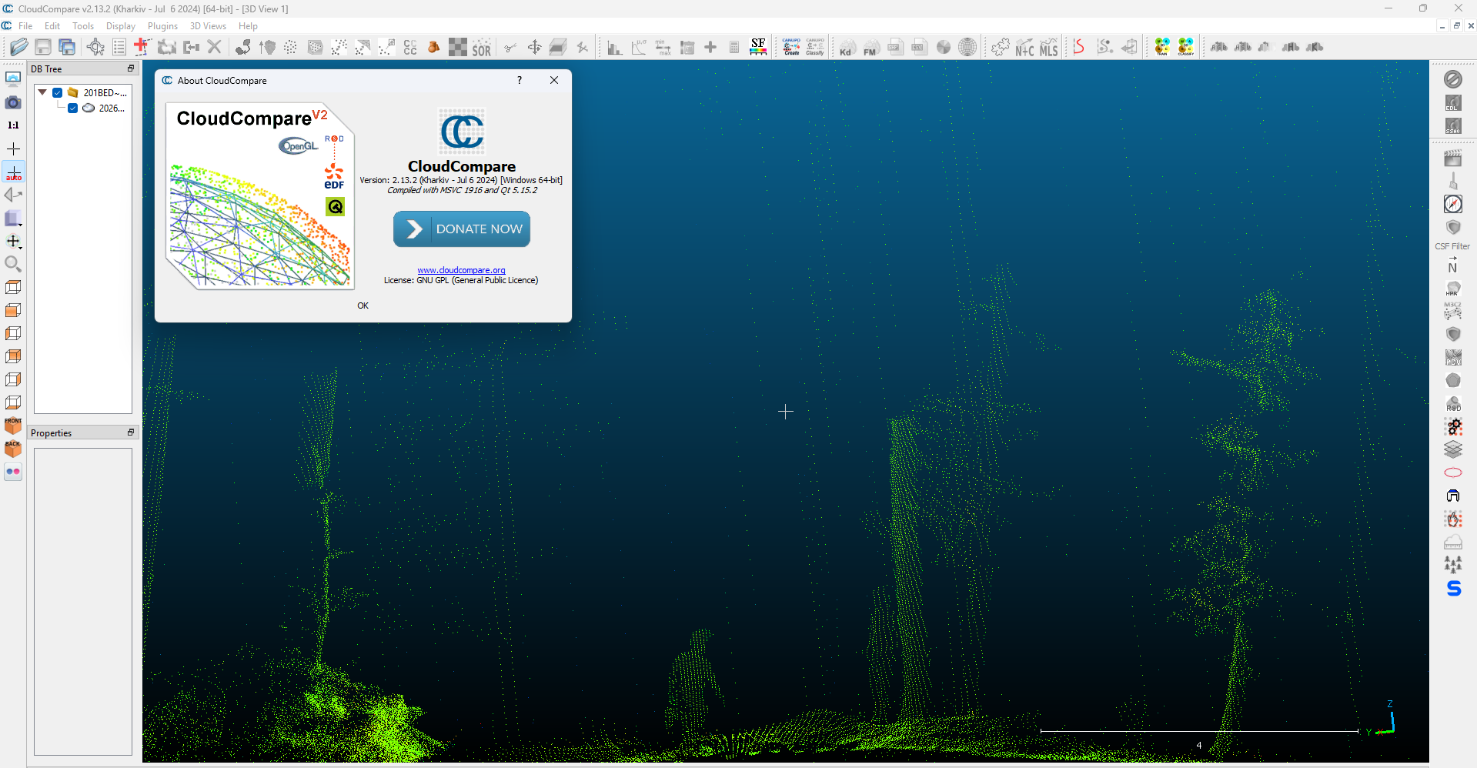This screenshot has height=768, width=1477.
Task: Open the File menu
Action: coord(25,26)
